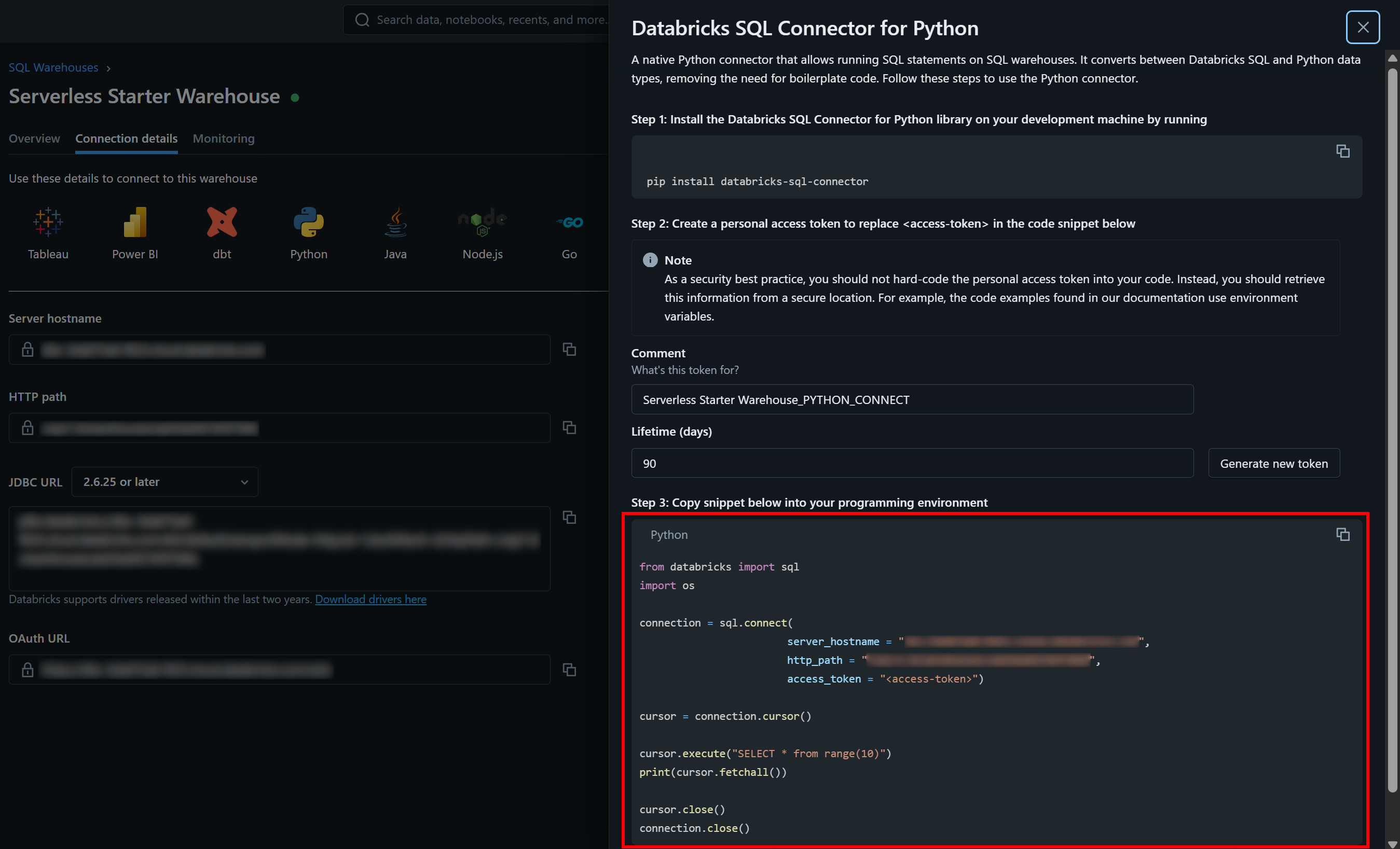
Task: Copy the Python code snippet
Action: pos(1342,534)
